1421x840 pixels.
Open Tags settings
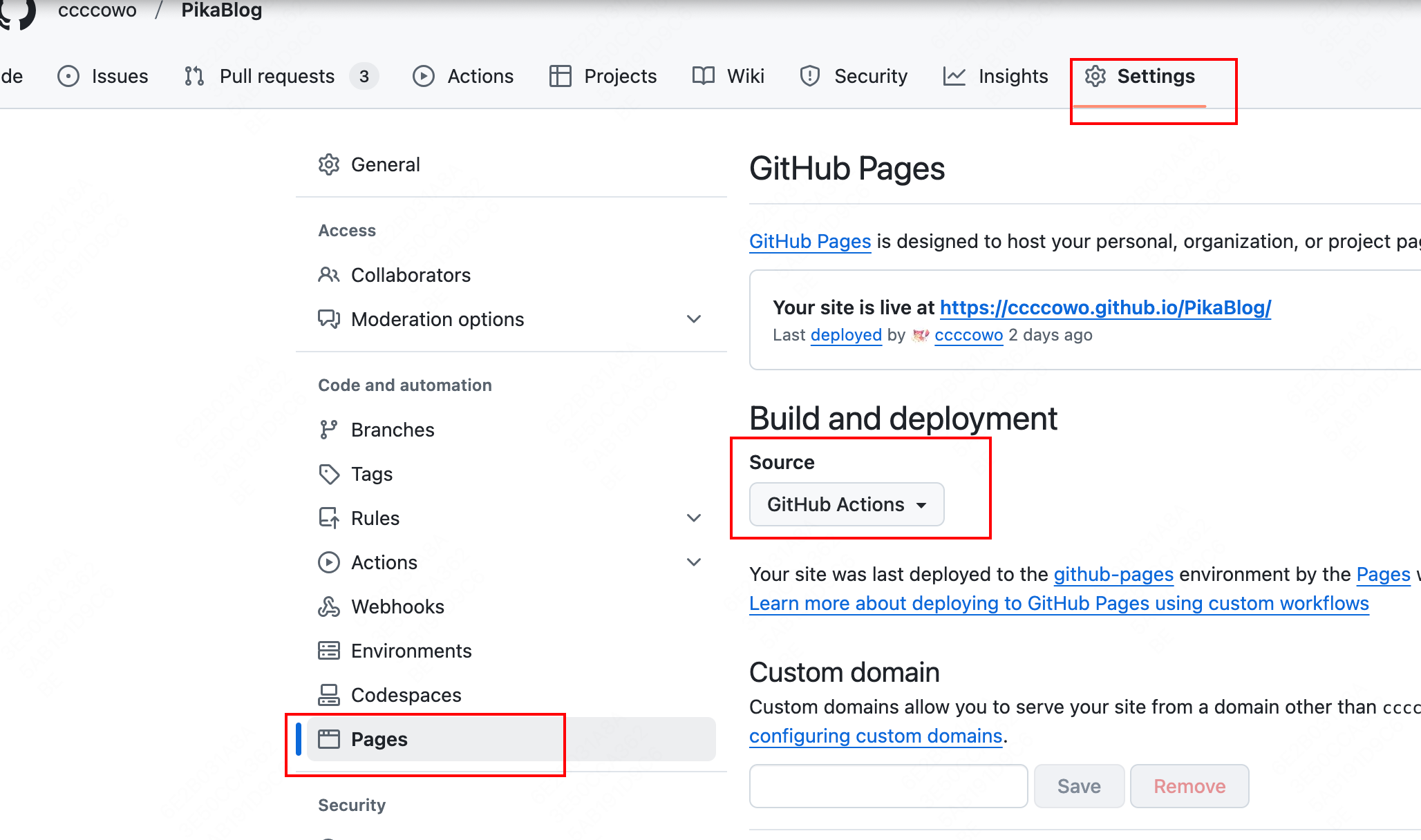(x=511, y=474)
